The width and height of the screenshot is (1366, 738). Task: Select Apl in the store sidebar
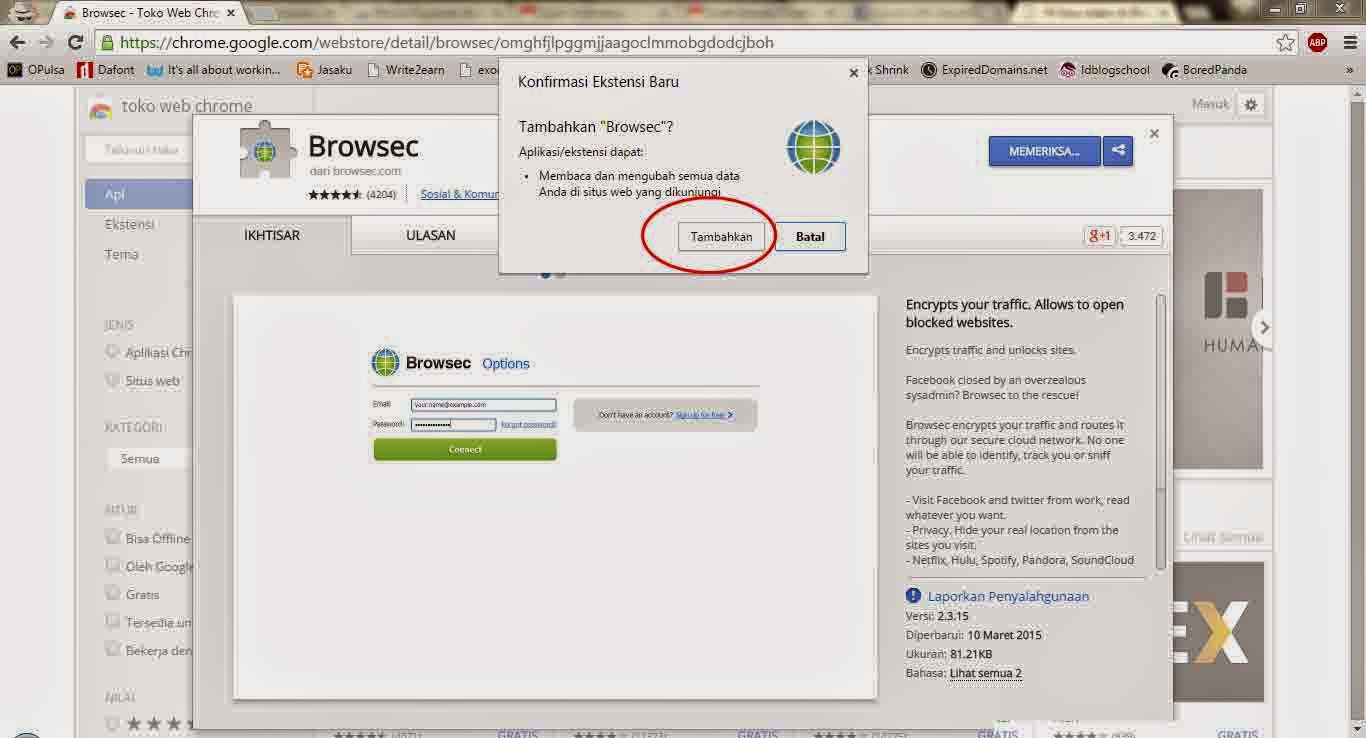click(x=139, y=194)
